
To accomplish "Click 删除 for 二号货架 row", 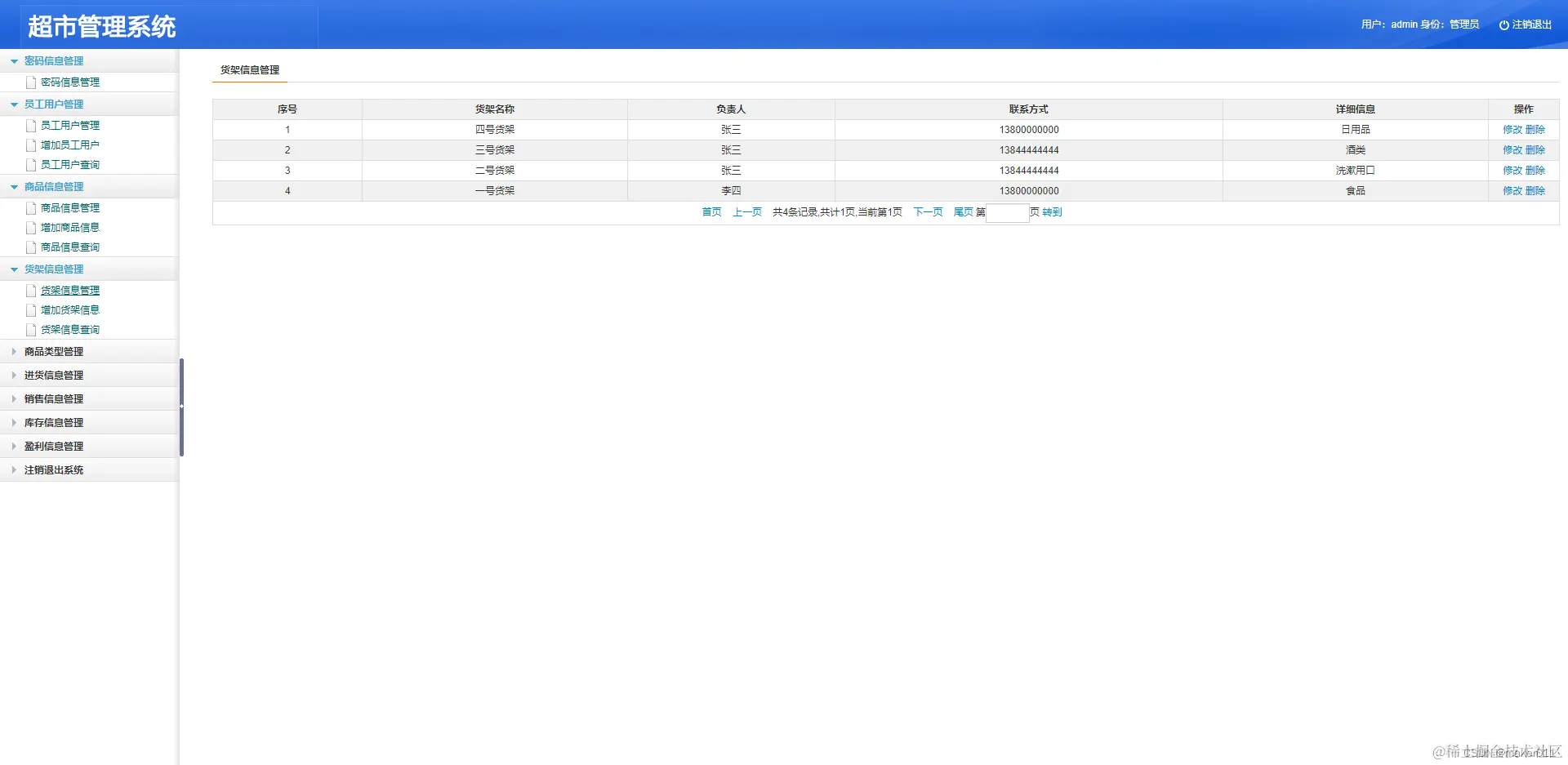I will point(1535,171).
